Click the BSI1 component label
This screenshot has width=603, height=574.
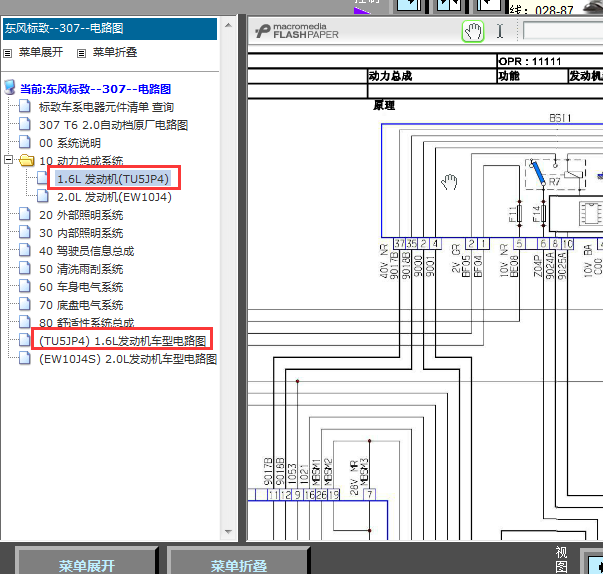[560, 118]
